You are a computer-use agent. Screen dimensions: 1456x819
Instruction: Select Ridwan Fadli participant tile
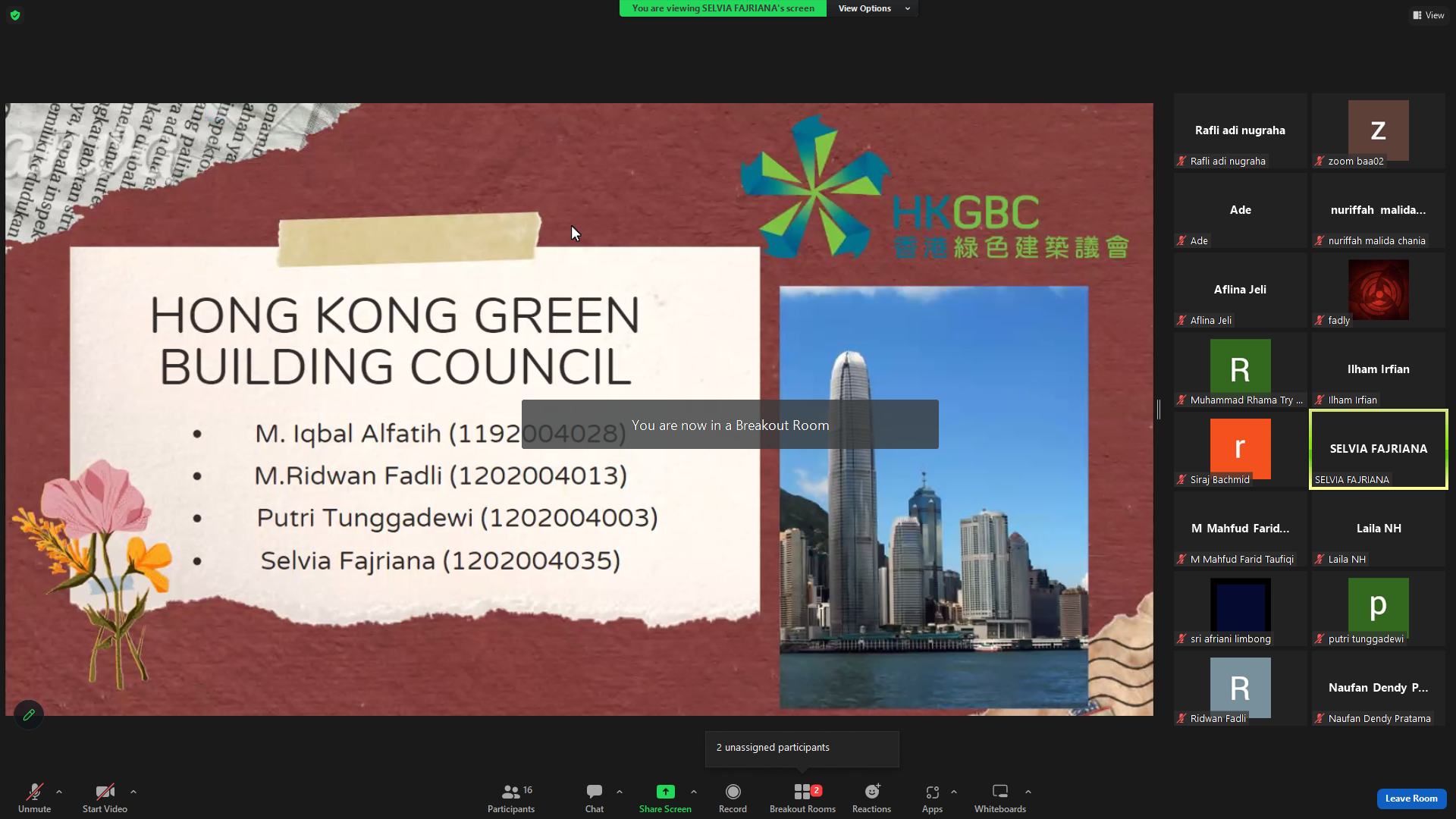point(1240,688)
